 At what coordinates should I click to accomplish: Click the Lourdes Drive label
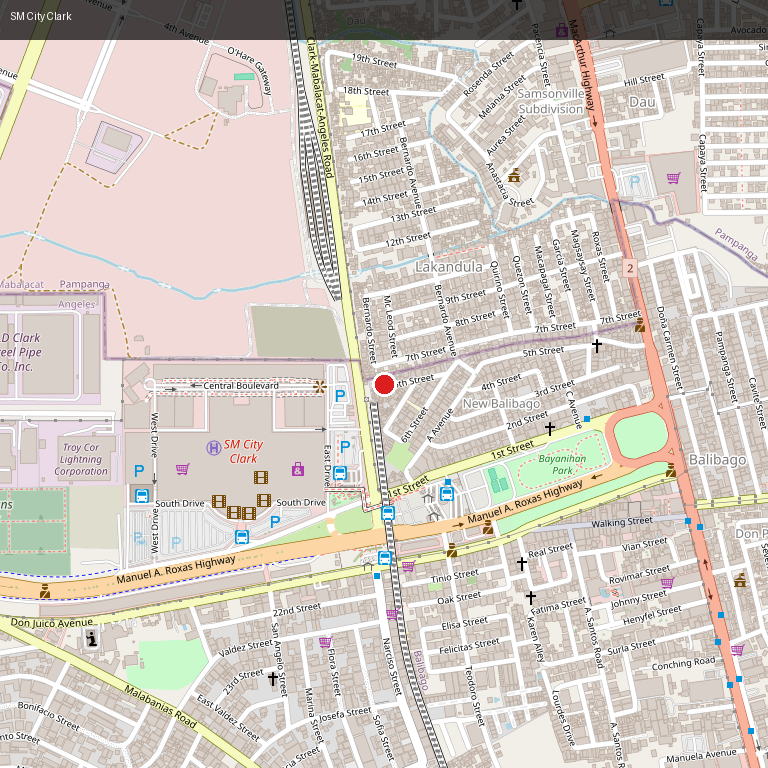[x=563, y=718]
